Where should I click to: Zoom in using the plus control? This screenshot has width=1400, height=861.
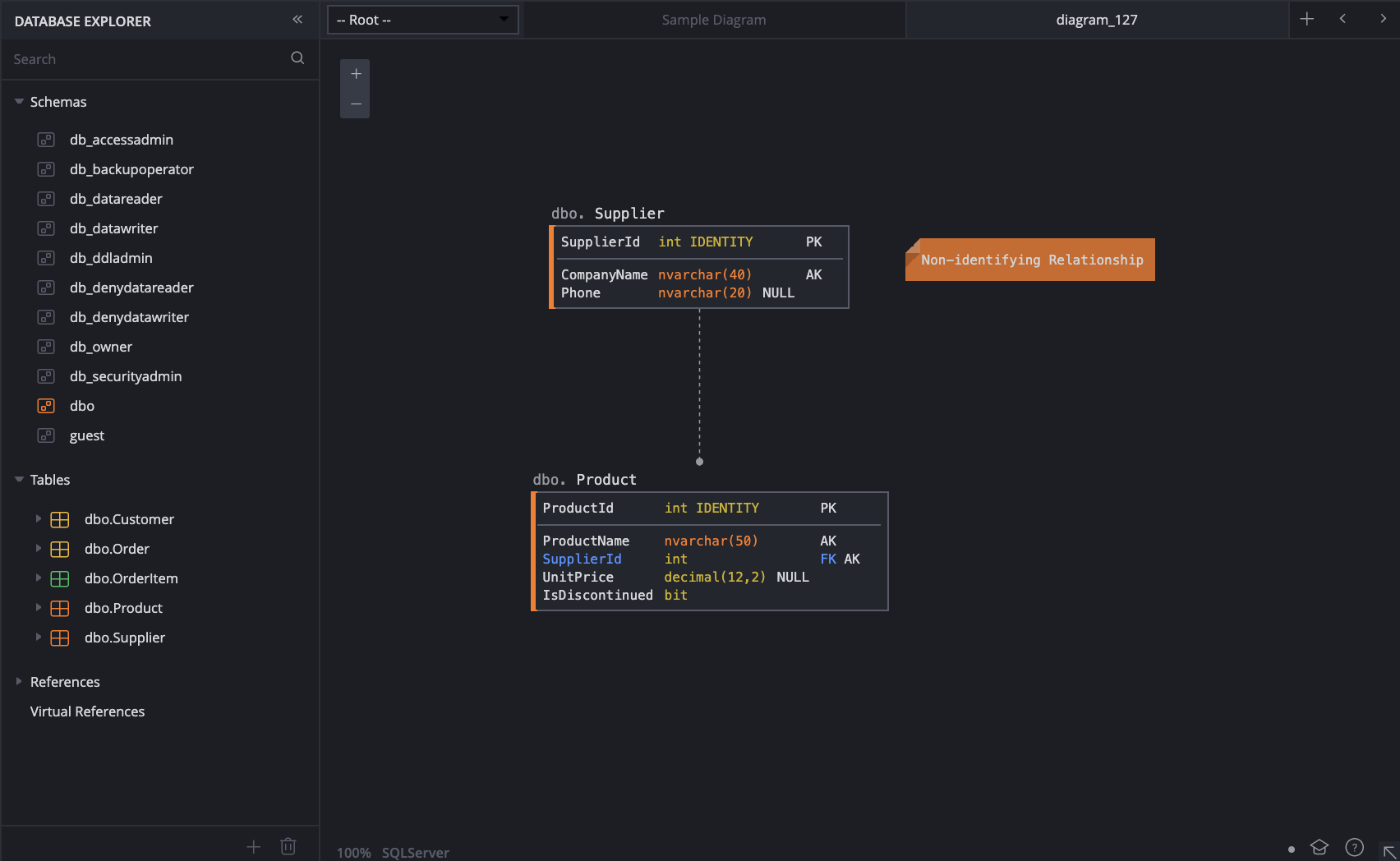(x=355, y=73)
